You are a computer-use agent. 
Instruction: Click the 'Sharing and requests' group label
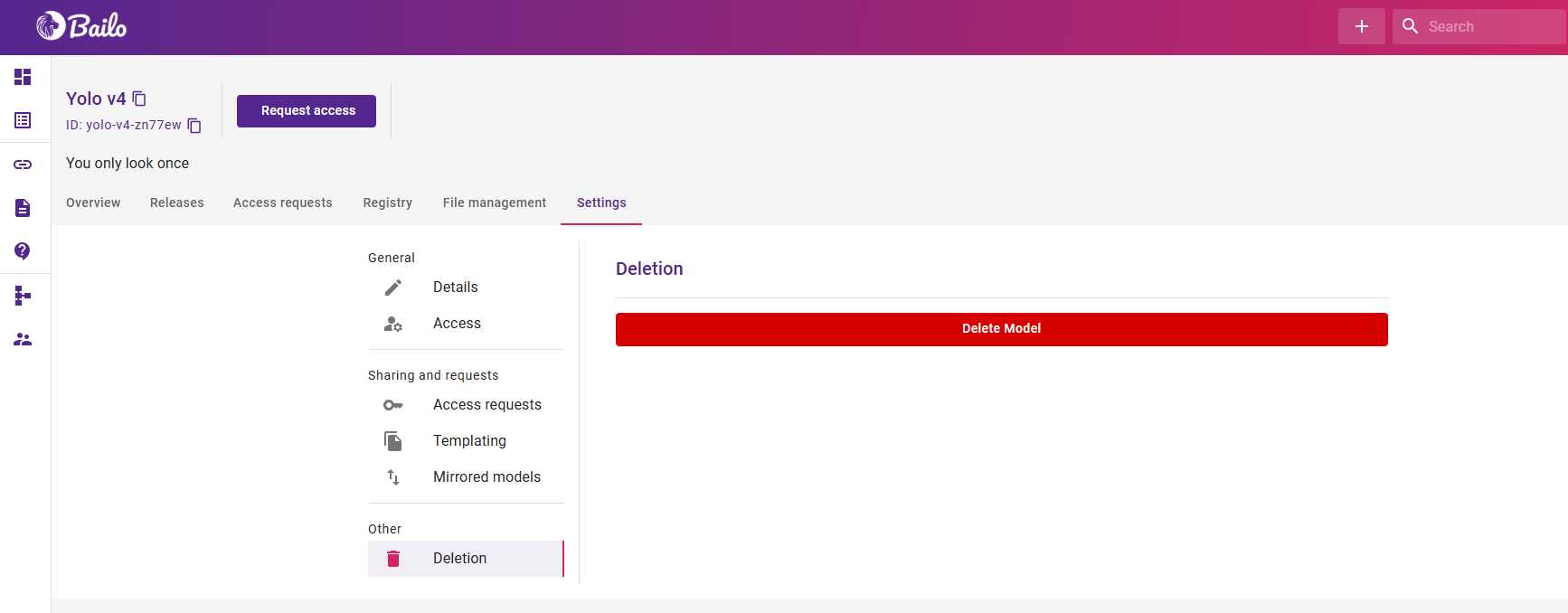pos(433,375)
